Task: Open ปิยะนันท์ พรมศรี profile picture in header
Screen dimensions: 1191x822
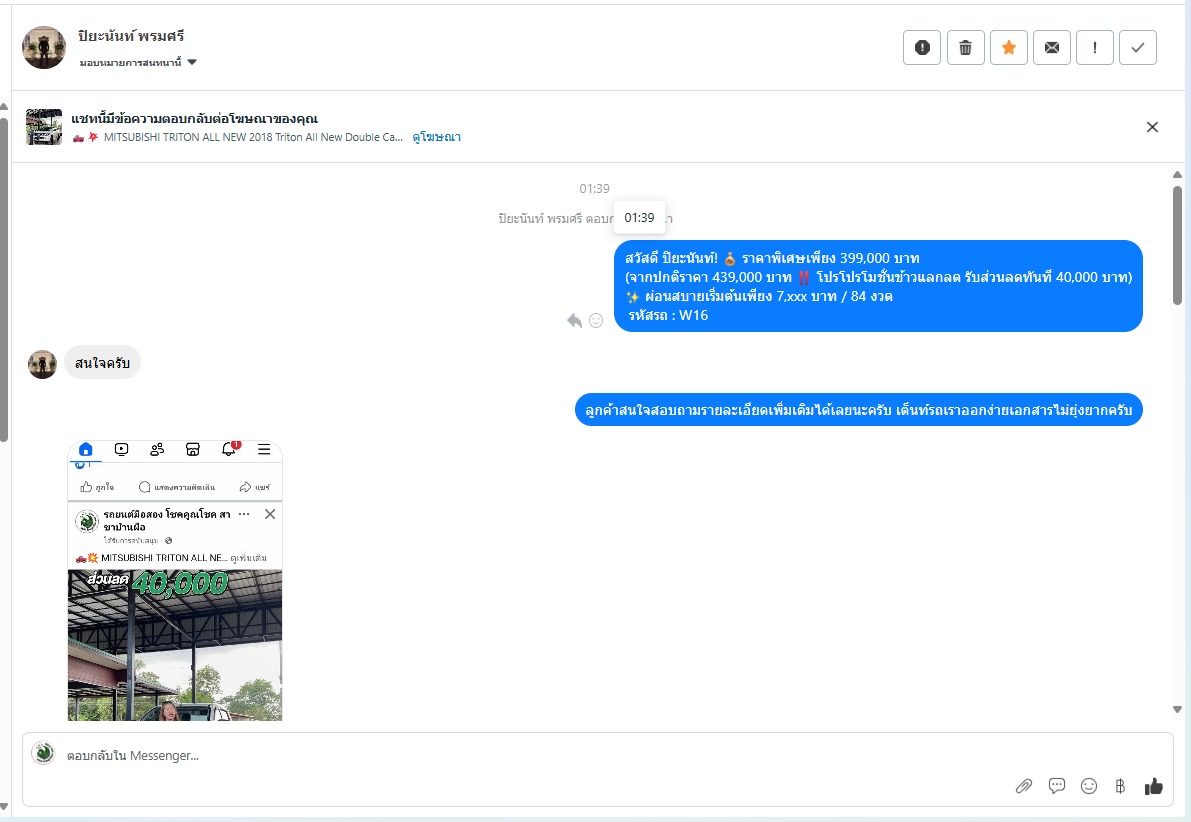Action: click(44, 48)
